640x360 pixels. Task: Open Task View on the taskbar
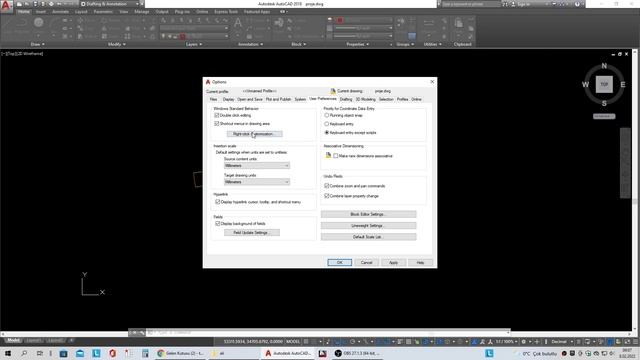40,353
